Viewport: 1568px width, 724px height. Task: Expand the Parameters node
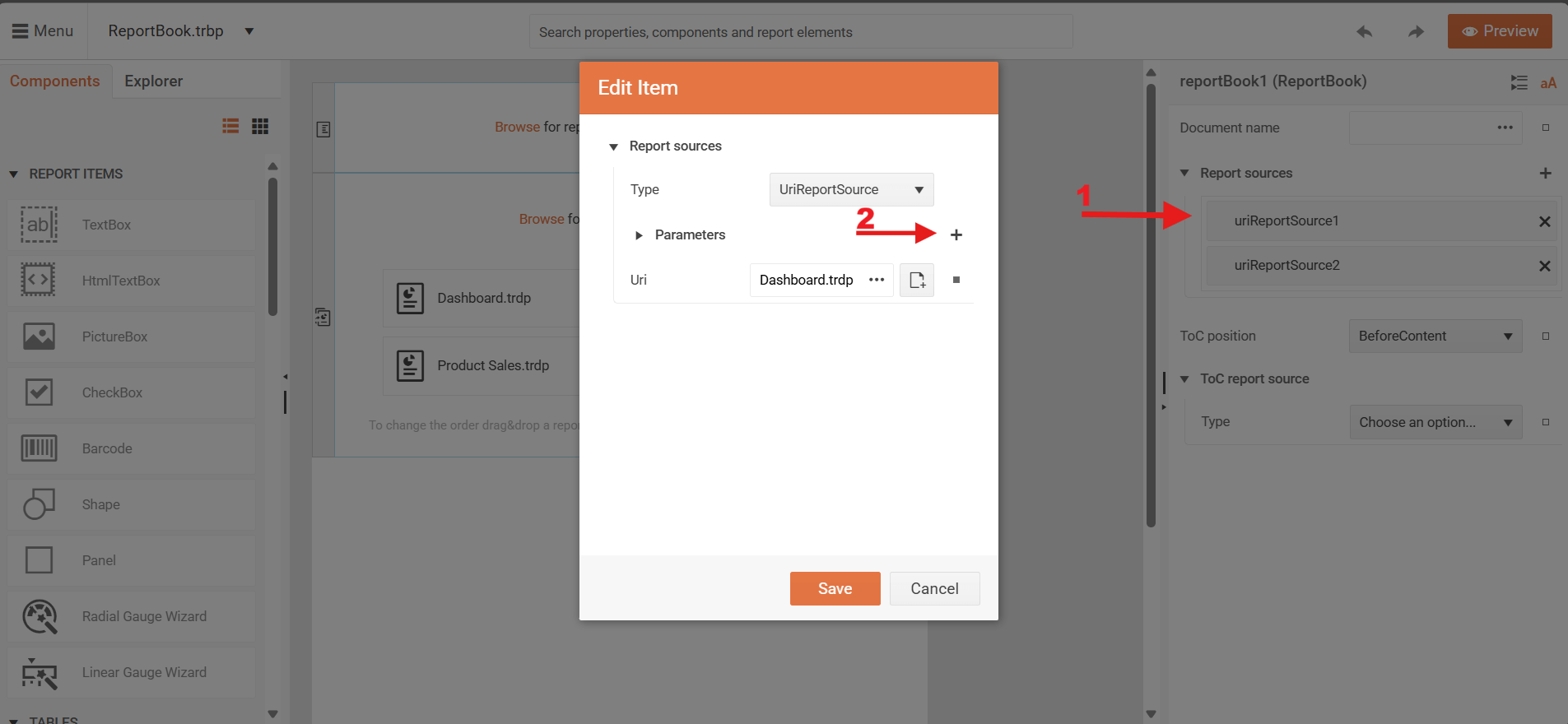click(x=639, y=235)
